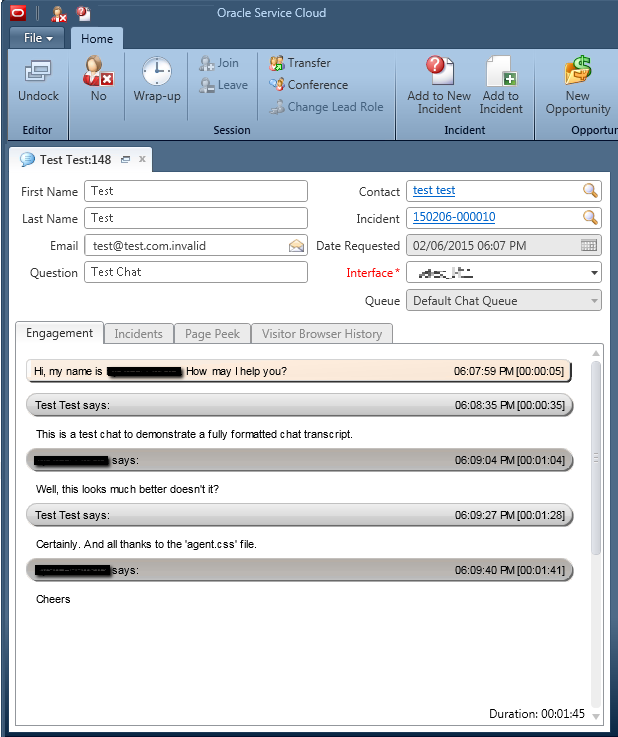The image size is (618, 737).
Task: Switch to Page Peek tab
Action: point(212,334)
